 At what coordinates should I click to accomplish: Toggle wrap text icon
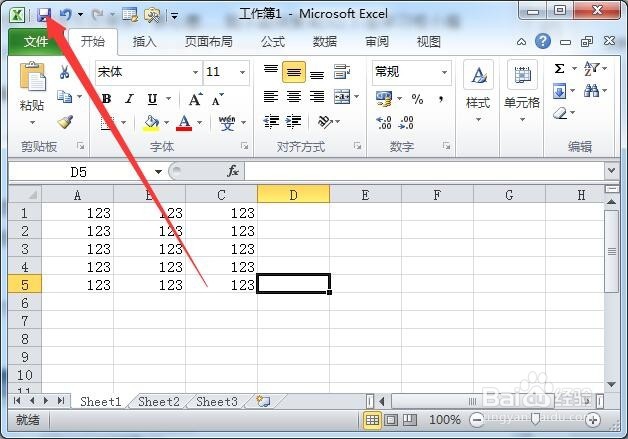tap(342, 72)
